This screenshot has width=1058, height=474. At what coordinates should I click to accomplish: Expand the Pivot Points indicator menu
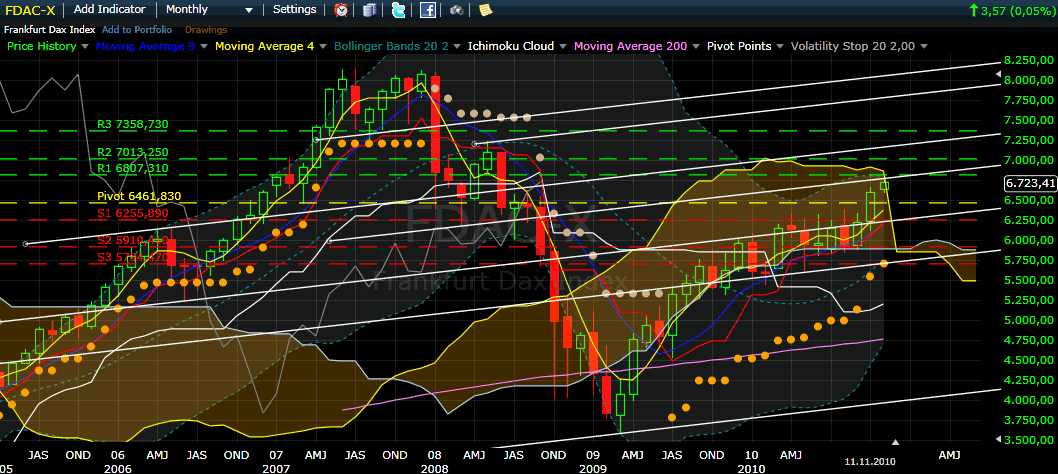pyautogui.click(x=780, y=47)
